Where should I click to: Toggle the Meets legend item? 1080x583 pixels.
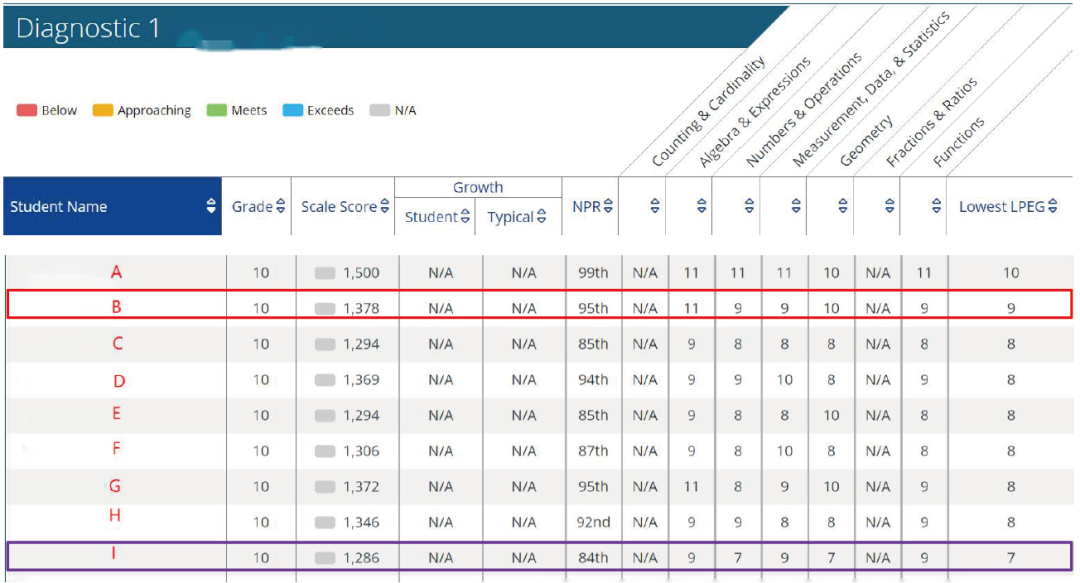(x=236, y=111)
